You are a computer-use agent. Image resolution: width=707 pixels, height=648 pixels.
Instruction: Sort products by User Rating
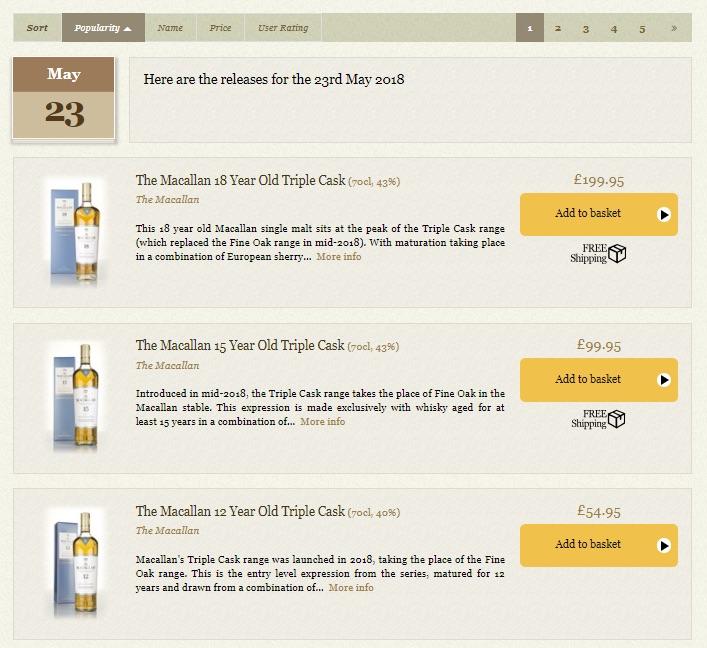point(283,28)
